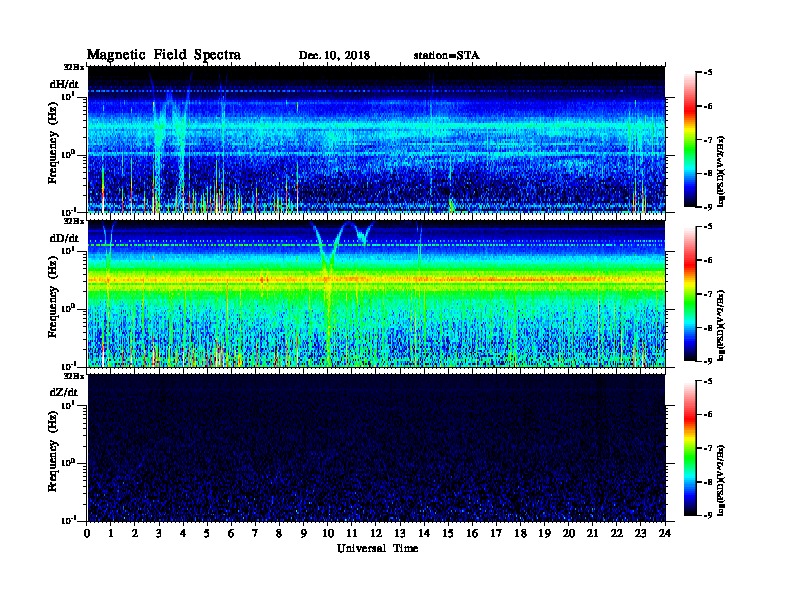Click the log(PSD) label beside dD/dt color scale

point(722,325)
